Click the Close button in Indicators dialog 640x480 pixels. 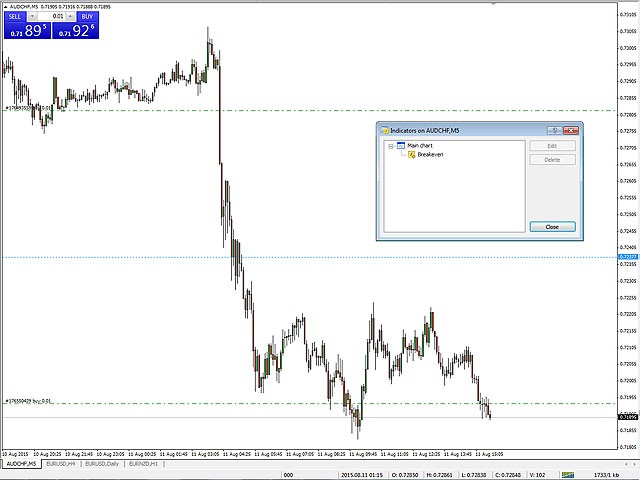point(552,227)
